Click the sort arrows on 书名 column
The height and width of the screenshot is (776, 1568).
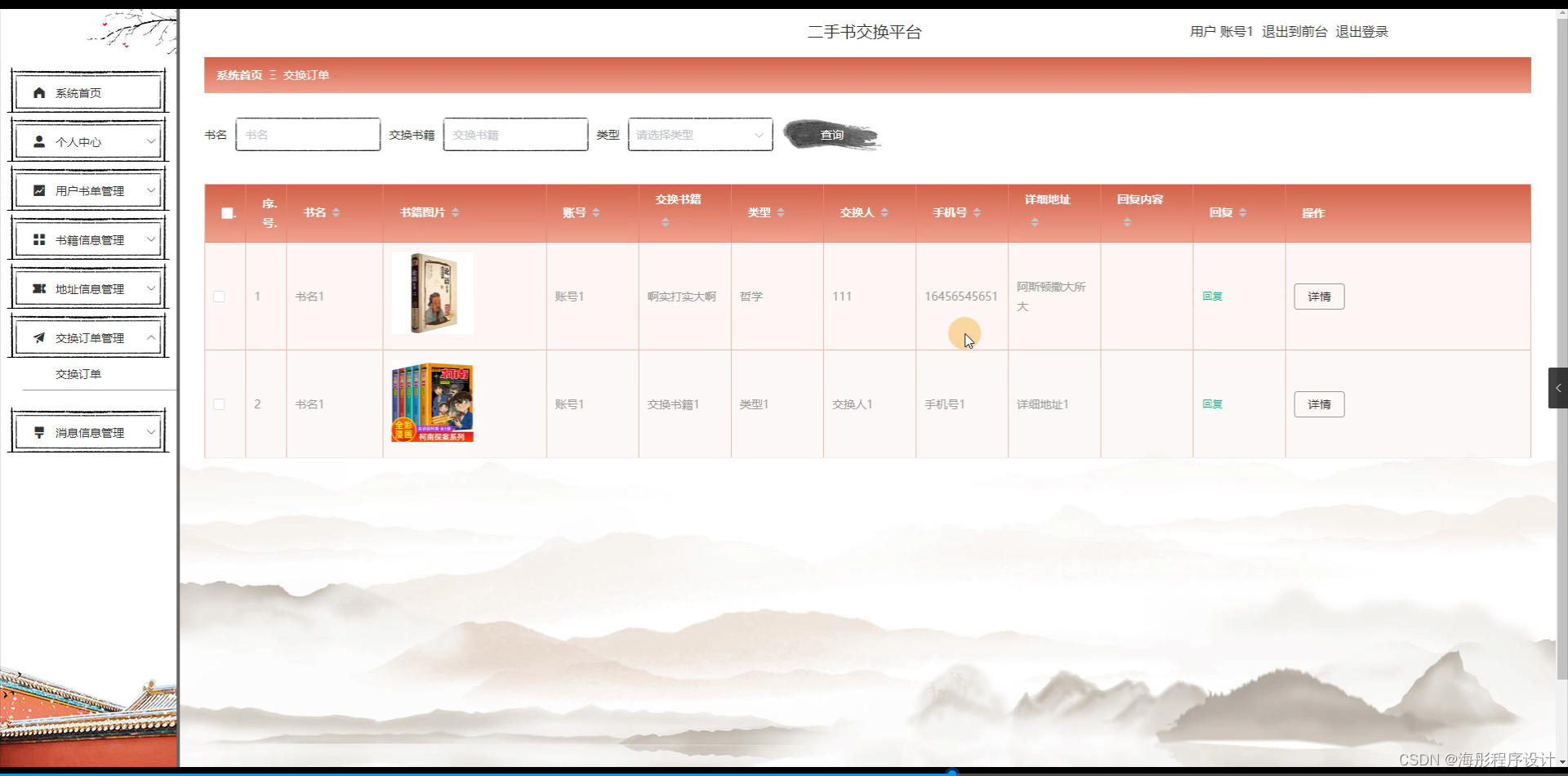tap(336, 212)
